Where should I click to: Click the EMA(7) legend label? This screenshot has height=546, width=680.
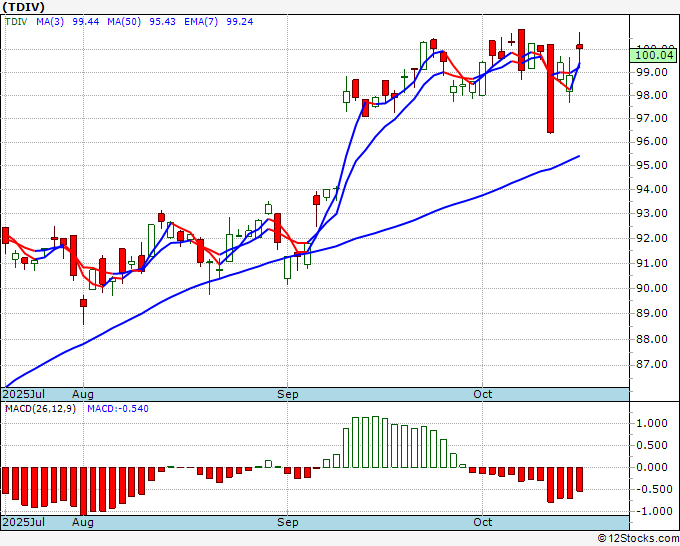point(201,22)
